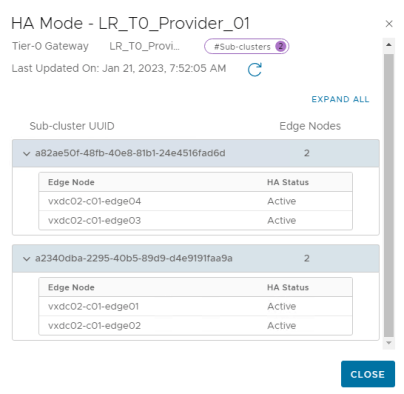Click the Sub-cluster UUID column header
The height and width of the screenshot is (394, 404).
pyautogui.click(x=72, y=126)
